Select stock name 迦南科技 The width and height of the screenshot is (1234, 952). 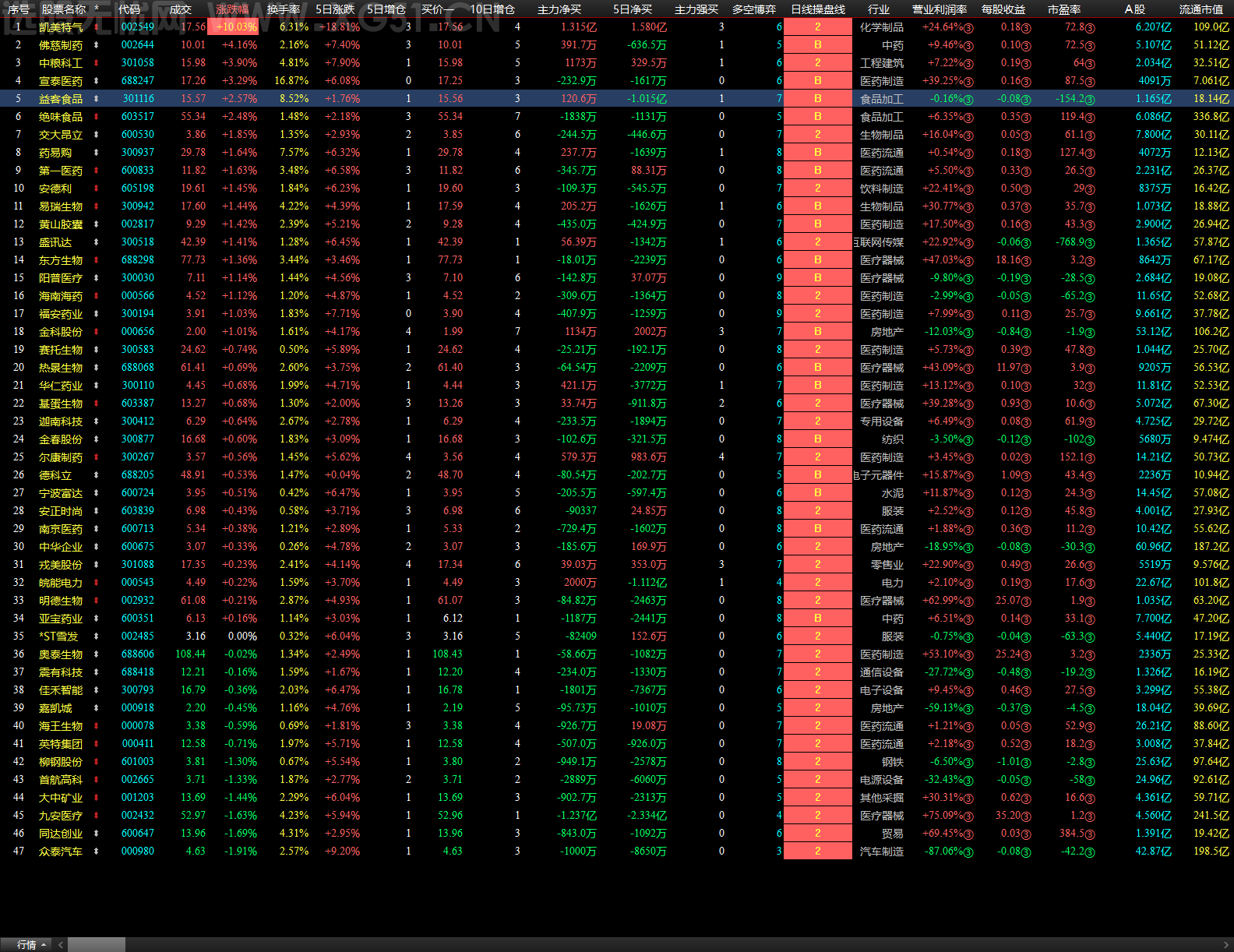[61, 421]
